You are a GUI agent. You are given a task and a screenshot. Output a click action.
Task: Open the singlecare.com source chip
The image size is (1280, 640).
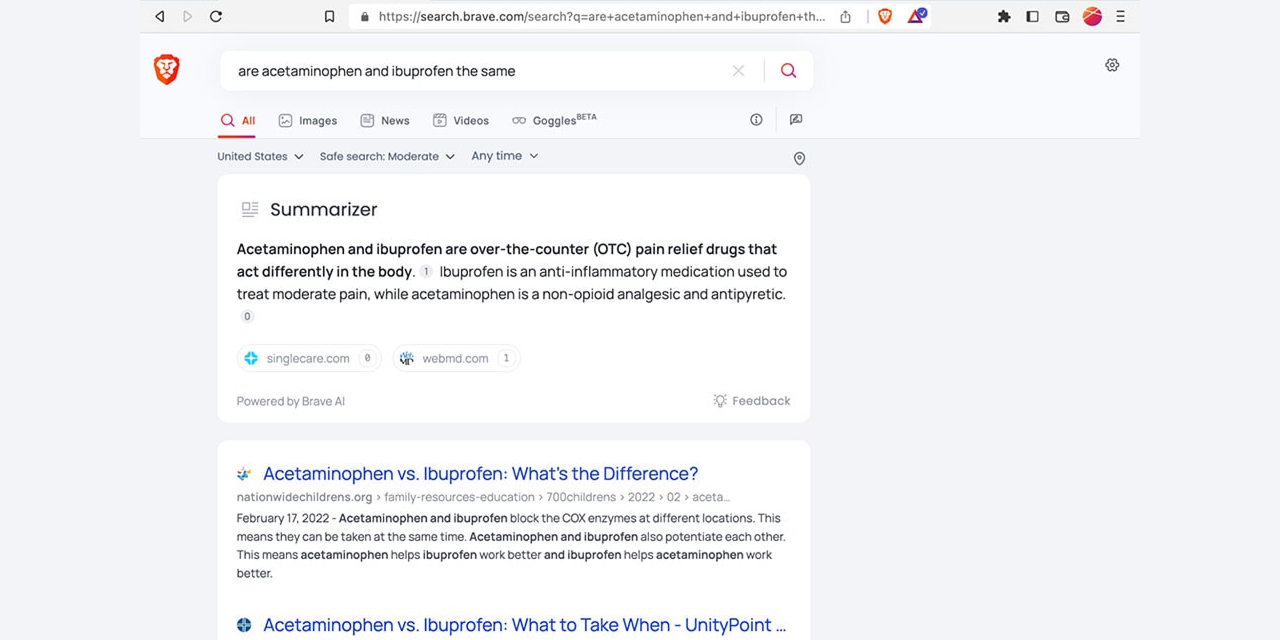[x=309, y=358]
